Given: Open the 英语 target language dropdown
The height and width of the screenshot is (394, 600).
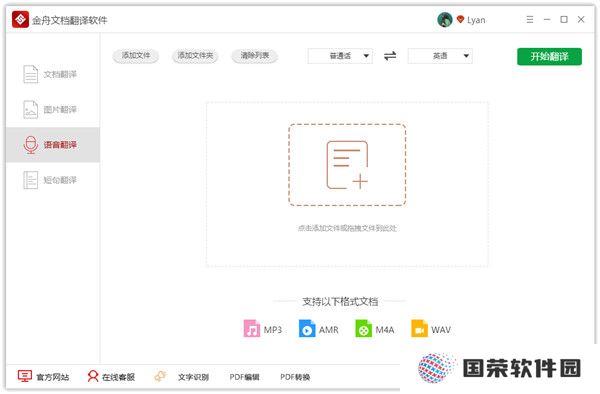Looking at the screenshot, I should point(440,56).
